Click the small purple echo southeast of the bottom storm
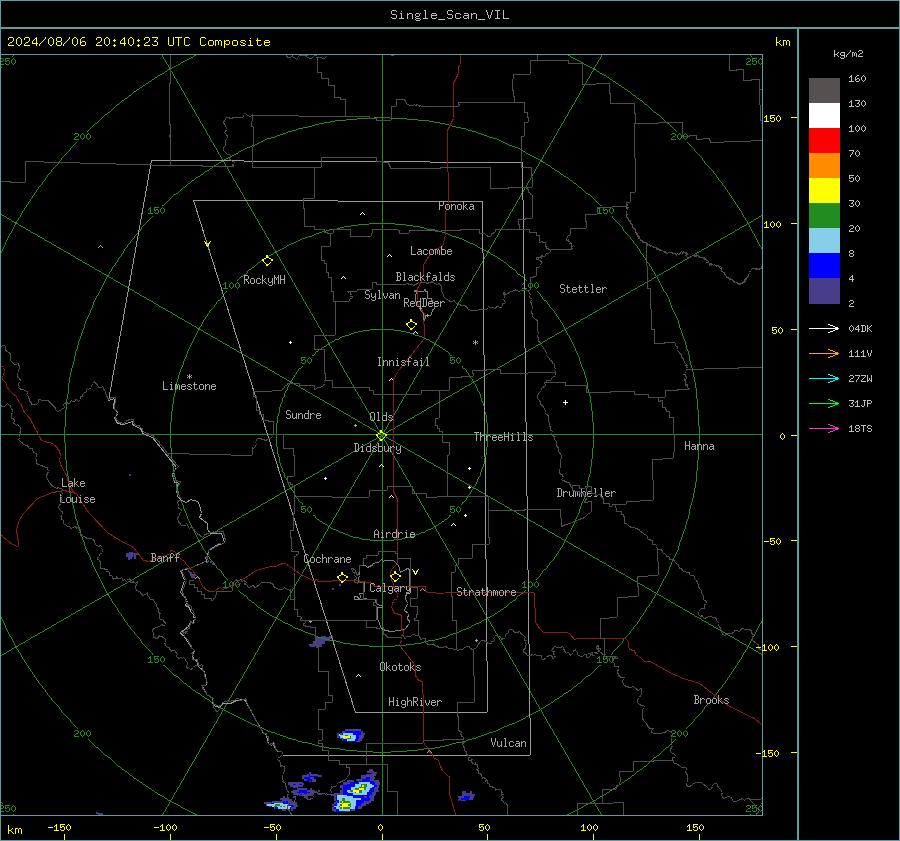The width and height of the screenshot is (900, 841). (466, 796)
